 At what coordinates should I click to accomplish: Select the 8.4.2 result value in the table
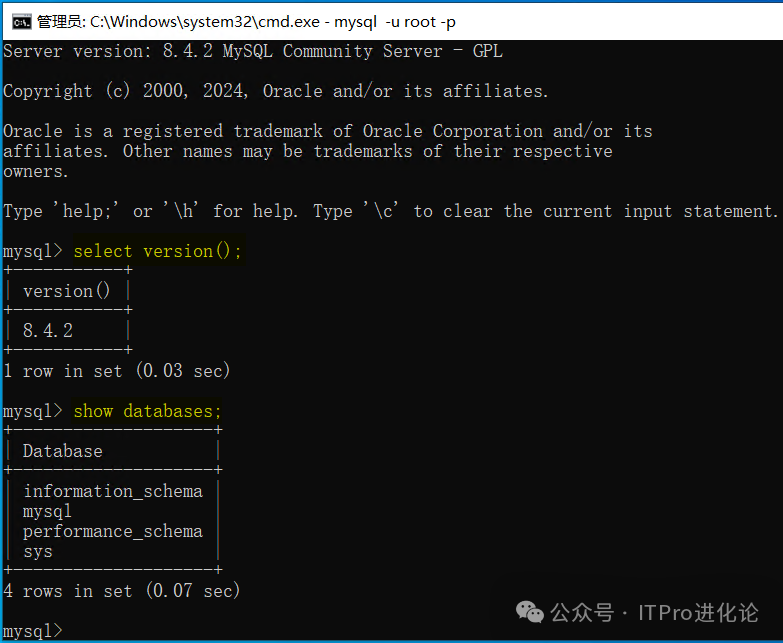pyautogui.click(x=48, y=331)
